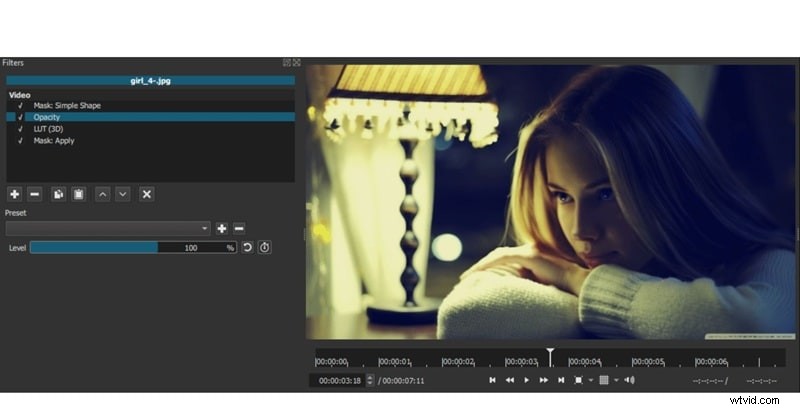Click the current timecode field 00:00:03:18
Image resolution: width=800 pixels, height=410 pixels.
point(338,380)
